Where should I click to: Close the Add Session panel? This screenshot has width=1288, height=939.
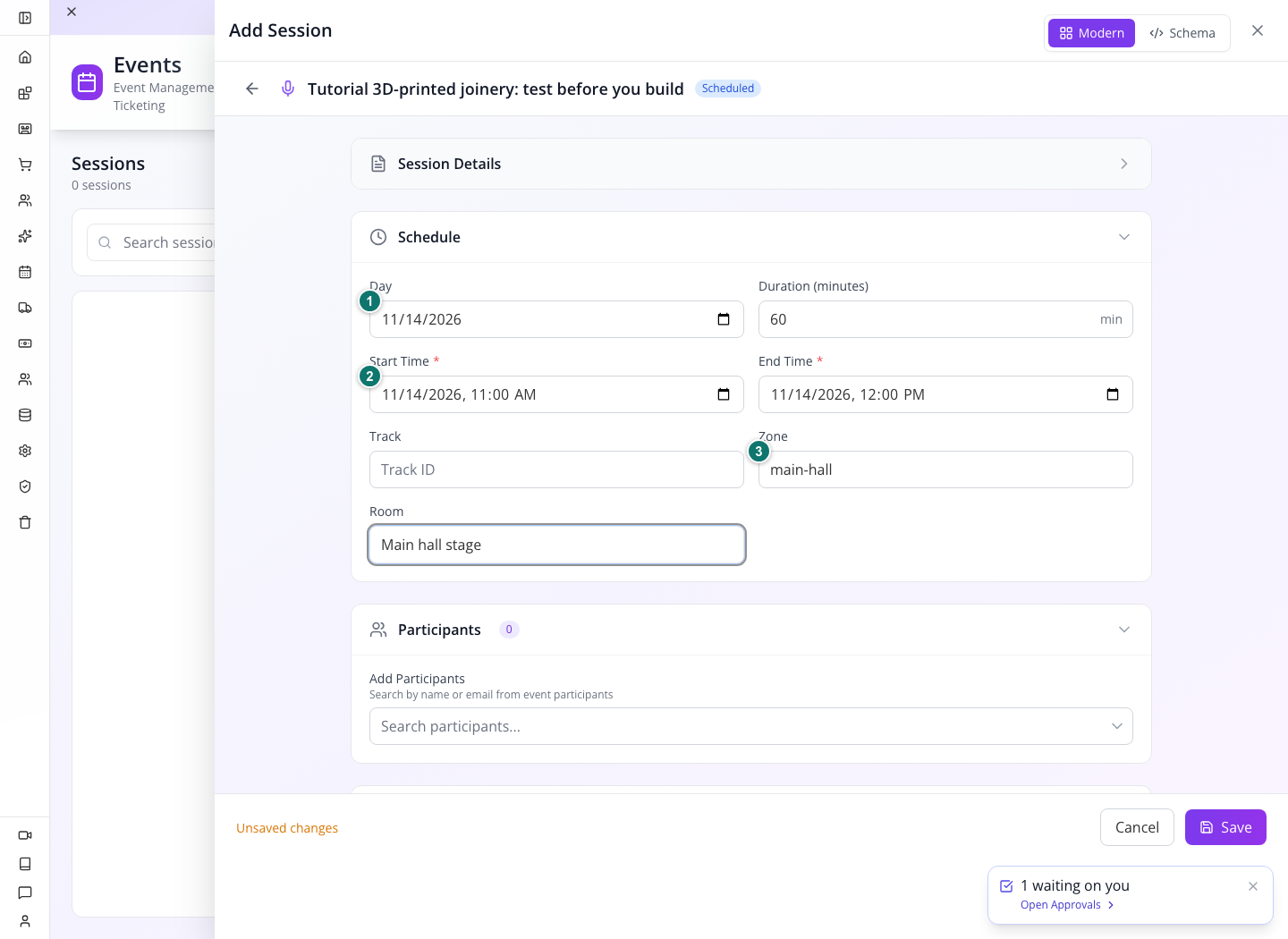[1258, 30]
